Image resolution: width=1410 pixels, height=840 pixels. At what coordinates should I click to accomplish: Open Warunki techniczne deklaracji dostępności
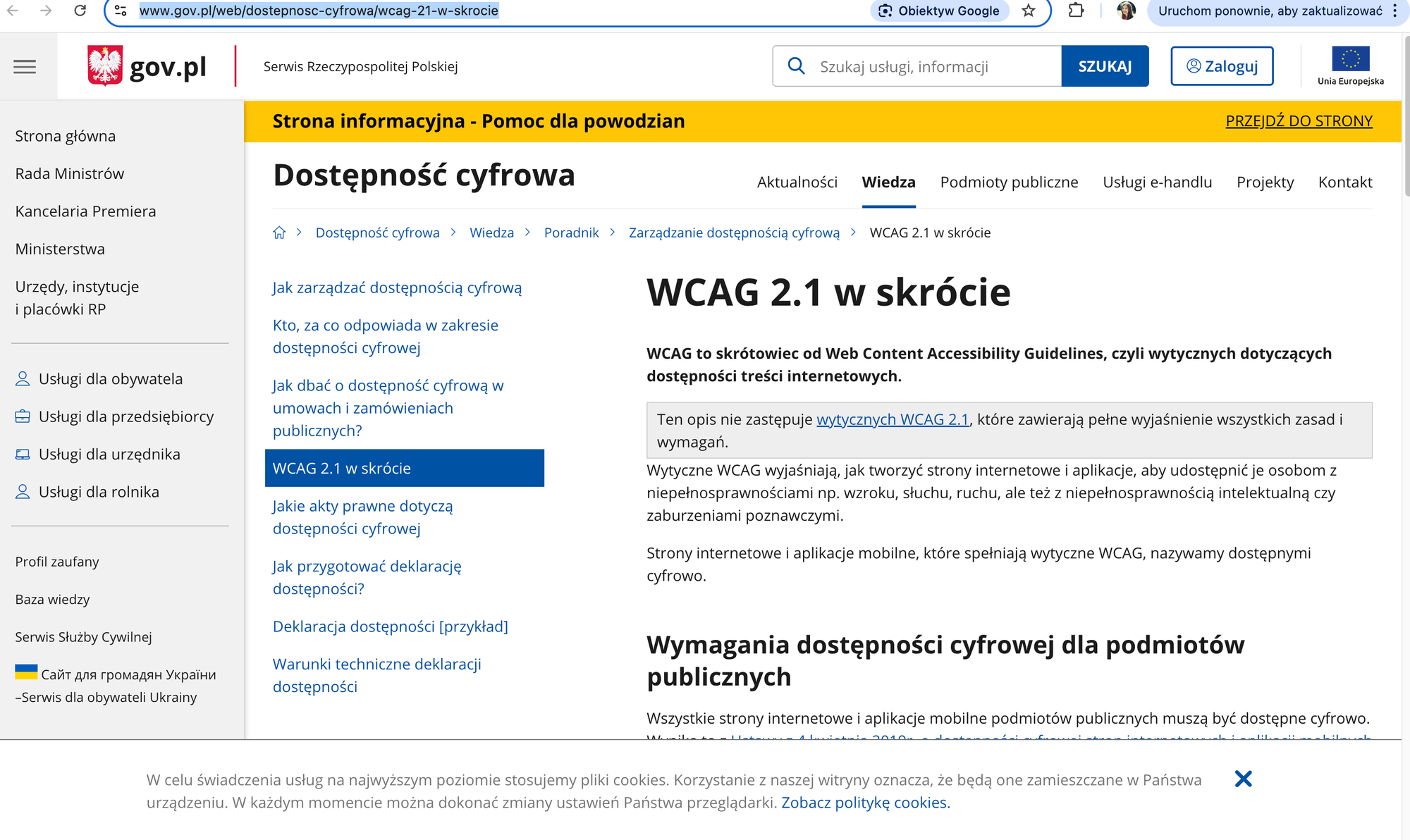pyautogui.click(x=376, y=675)
